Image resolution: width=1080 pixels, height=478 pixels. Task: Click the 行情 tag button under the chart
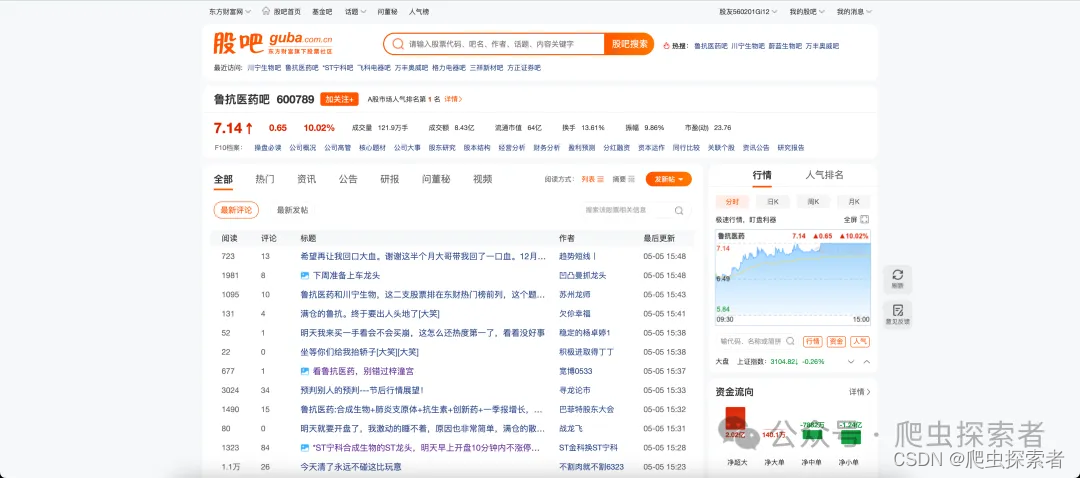coord(813,342)
